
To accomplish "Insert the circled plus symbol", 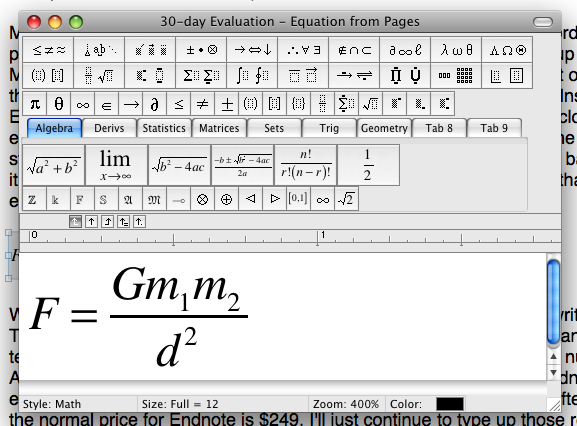I will click(226, 199).
